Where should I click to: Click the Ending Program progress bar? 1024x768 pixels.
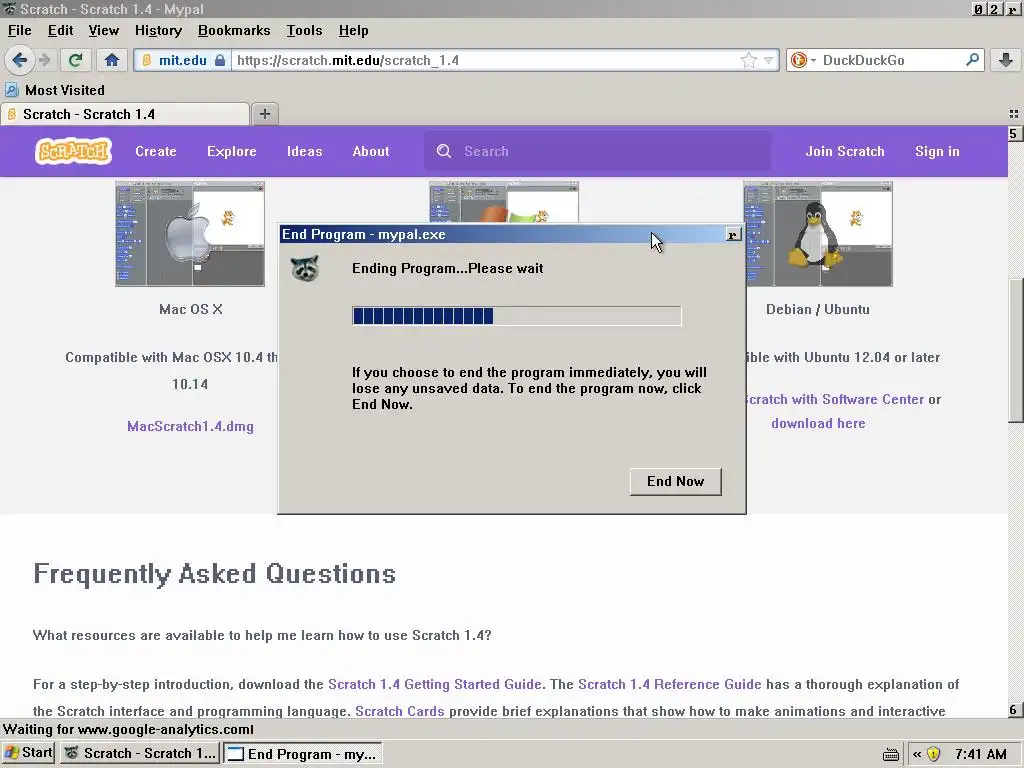[x=517, y=316]
